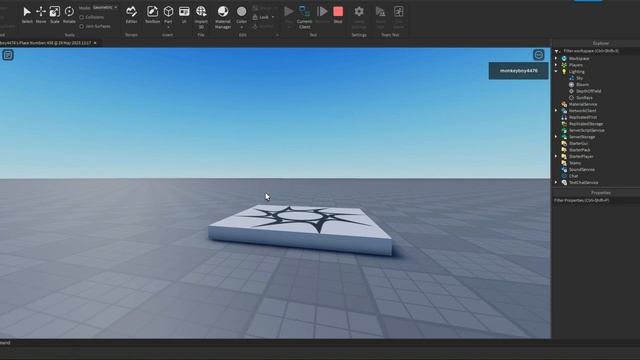Viewport: 640px width, 360px height.
Task: Select Teams in Explorer
Action: 575,163
